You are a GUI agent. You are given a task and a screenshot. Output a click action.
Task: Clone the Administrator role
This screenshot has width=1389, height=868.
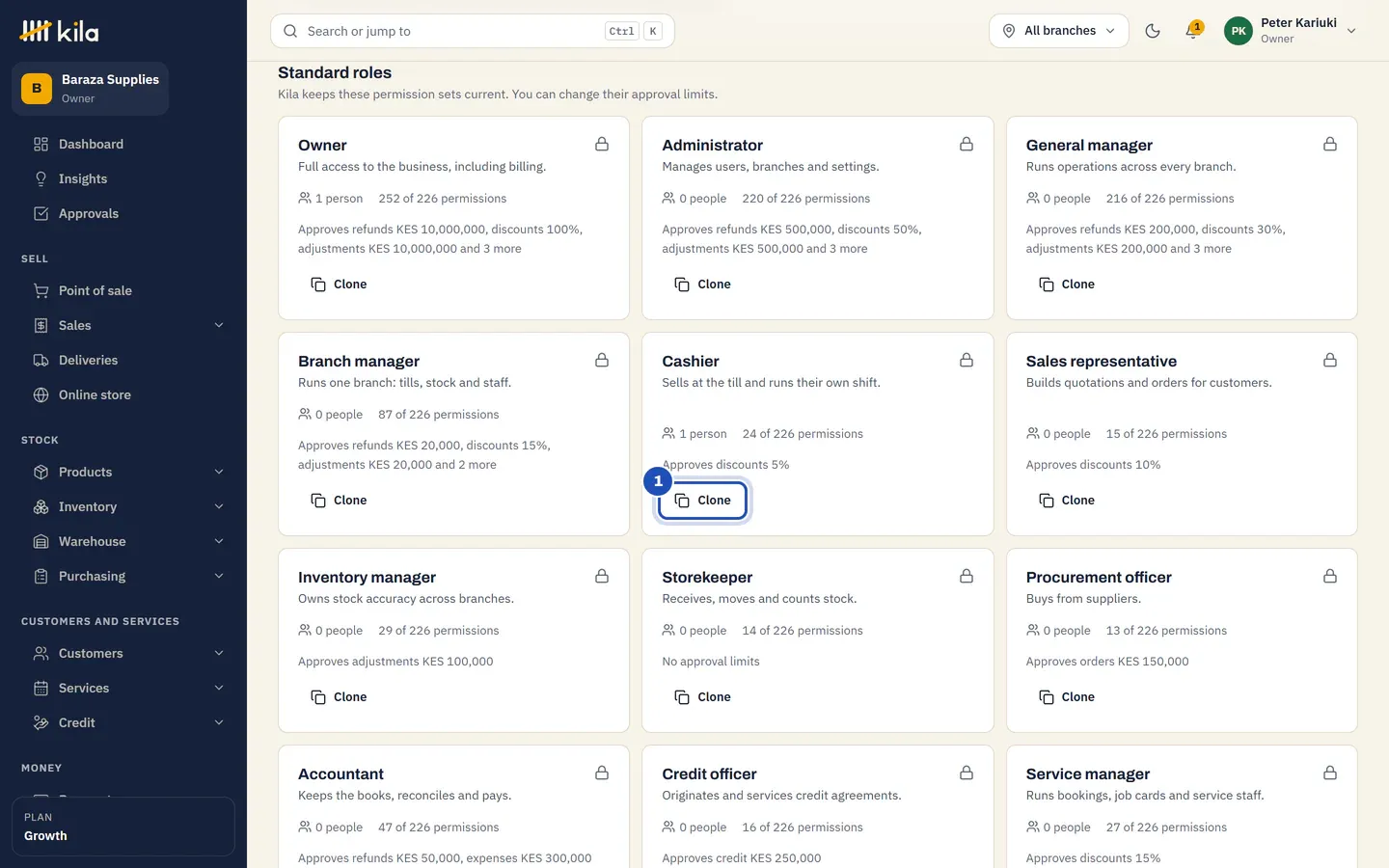702,285
